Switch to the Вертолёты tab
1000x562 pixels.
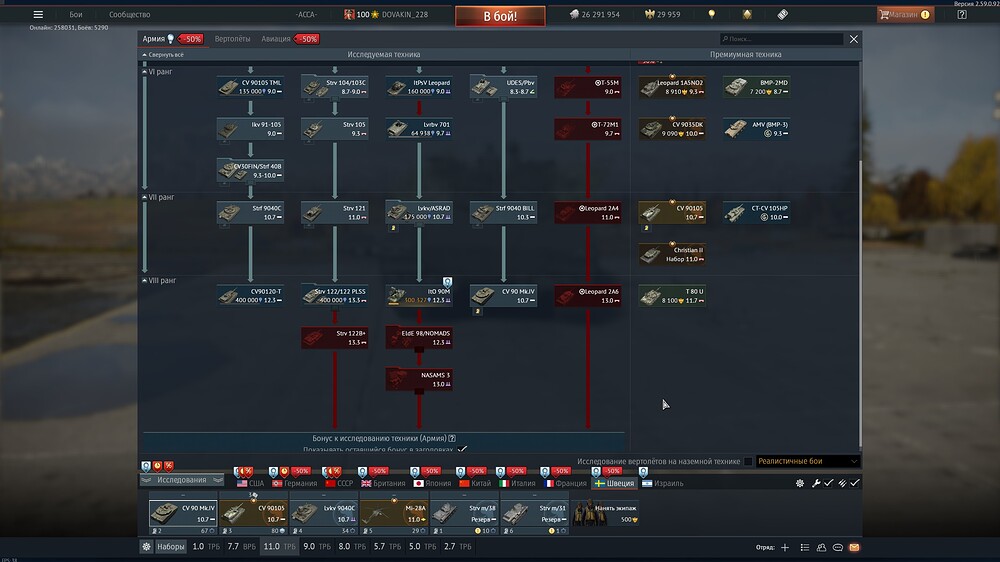pyautogui.click(x=232, y=39)
